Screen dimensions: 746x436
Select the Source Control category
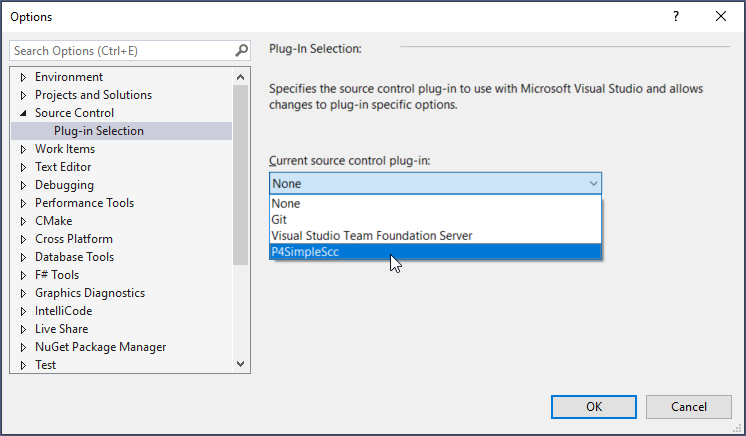click(x=74, y=113)
